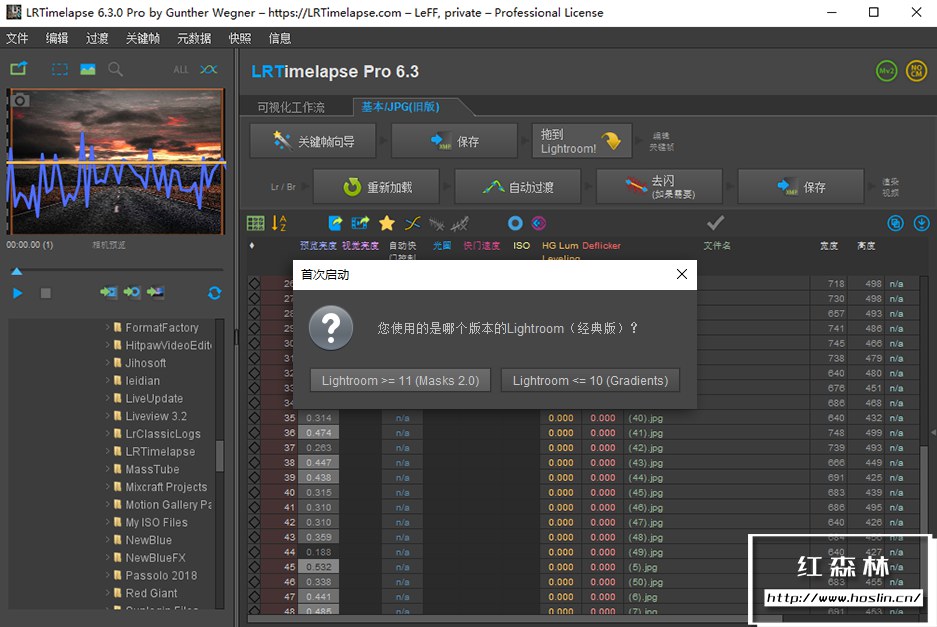Screen dimensions: 937x627
Task: Switch to 基本/JPG(旧版) tab
Action: pyautogui.click(x=401, y=107)
